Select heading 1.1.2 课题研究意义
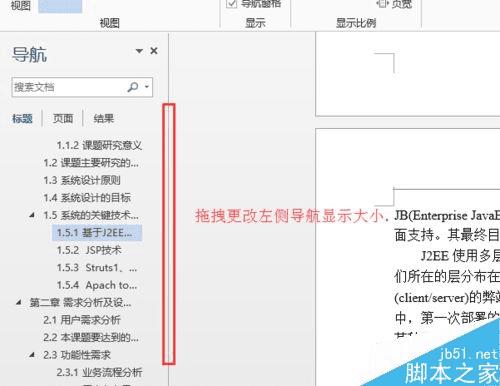 99,145
